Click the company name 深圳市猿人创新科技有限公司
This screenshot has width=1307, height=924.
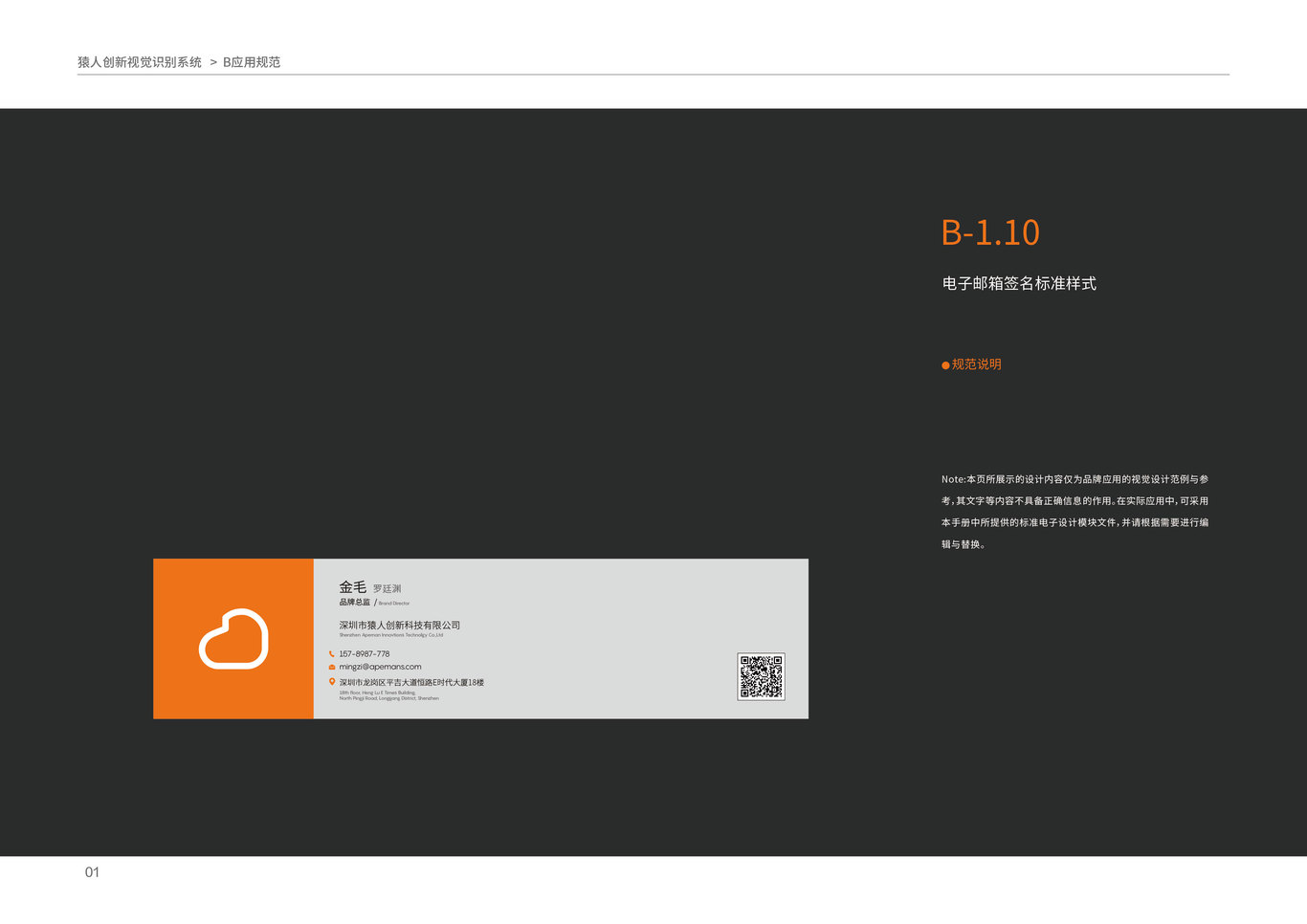[400, 626]
